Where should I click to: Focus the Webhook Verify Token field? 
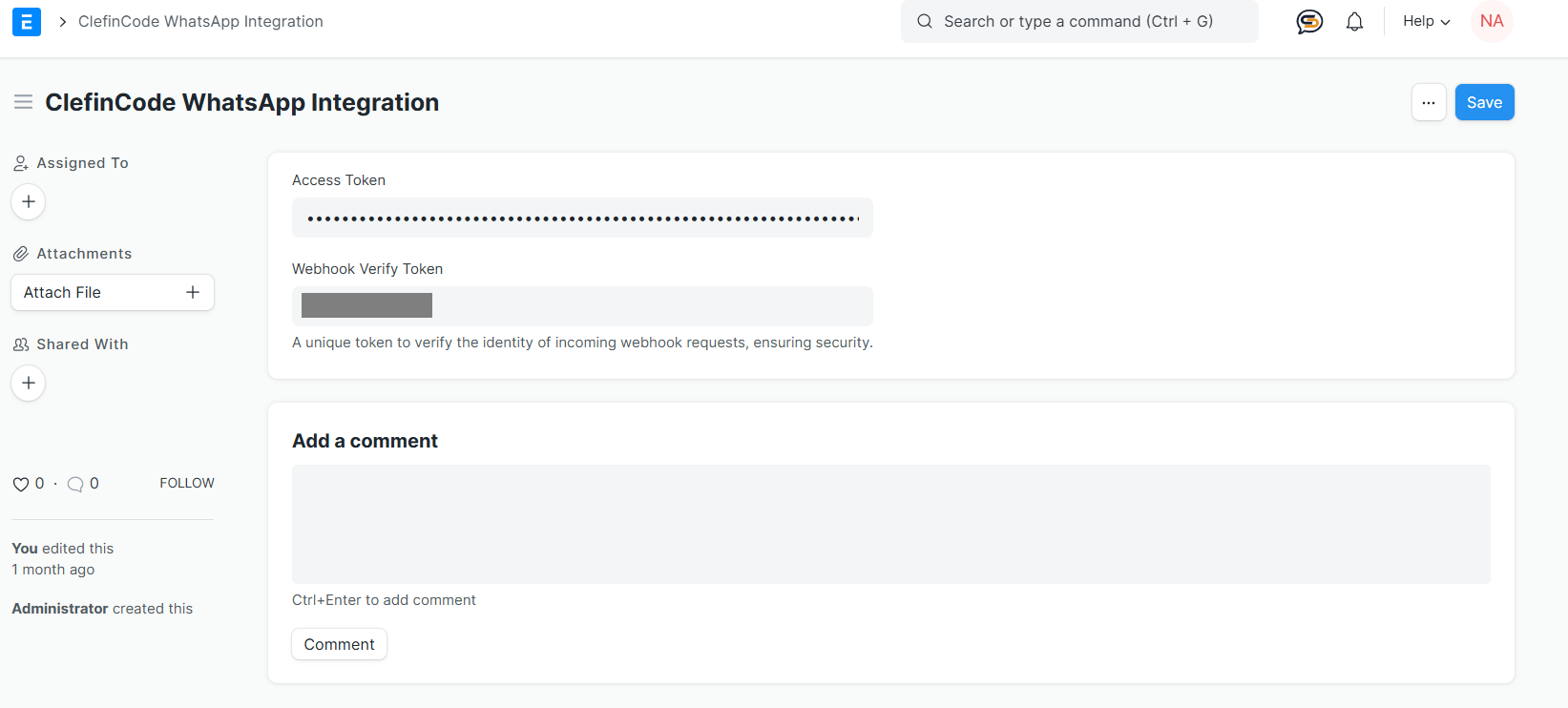pyautogui.click(x=582, y=306)
